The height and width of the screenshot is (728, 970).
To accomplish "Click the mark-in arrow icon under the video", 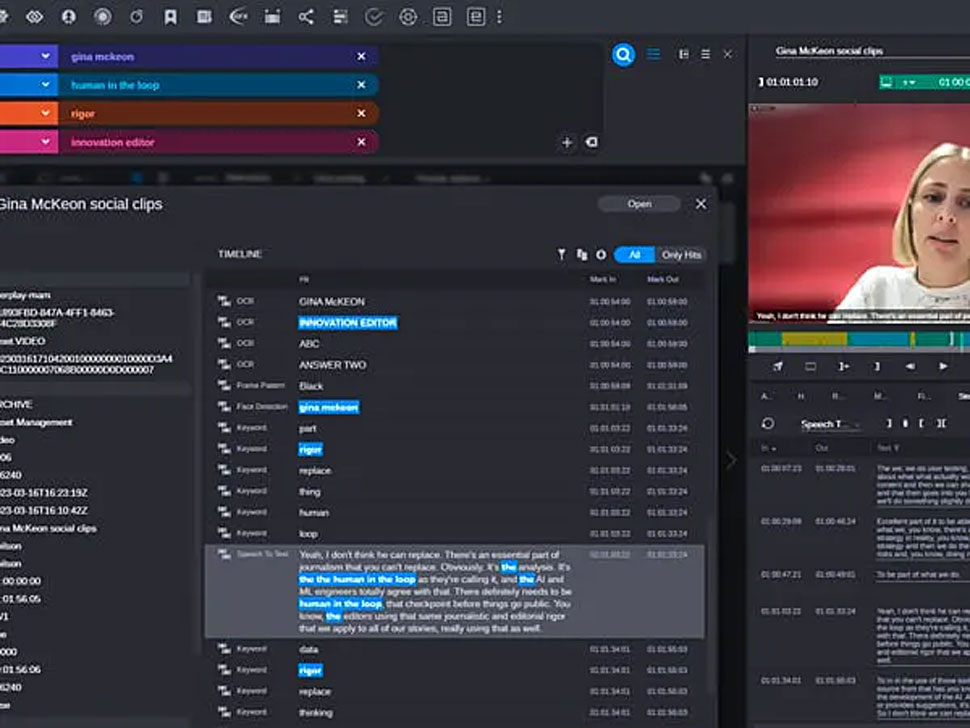I will tap(843, 366).
